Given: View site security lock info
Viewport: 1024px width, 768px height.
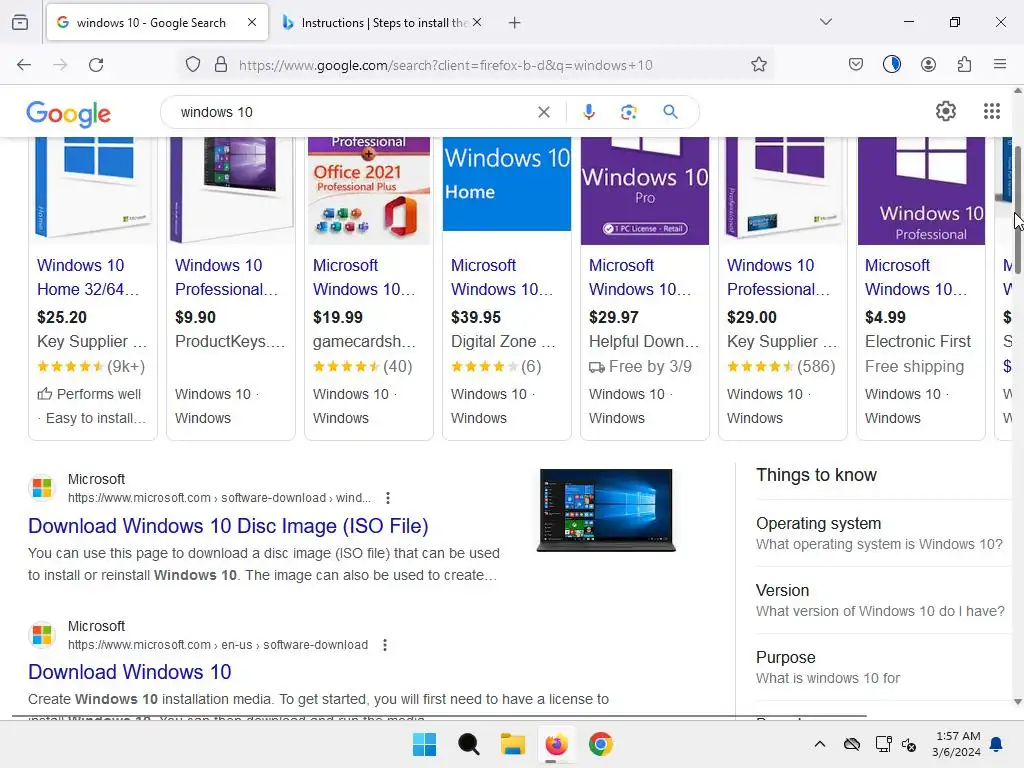Looking at the screenshot, I should [x=221, y=65].
